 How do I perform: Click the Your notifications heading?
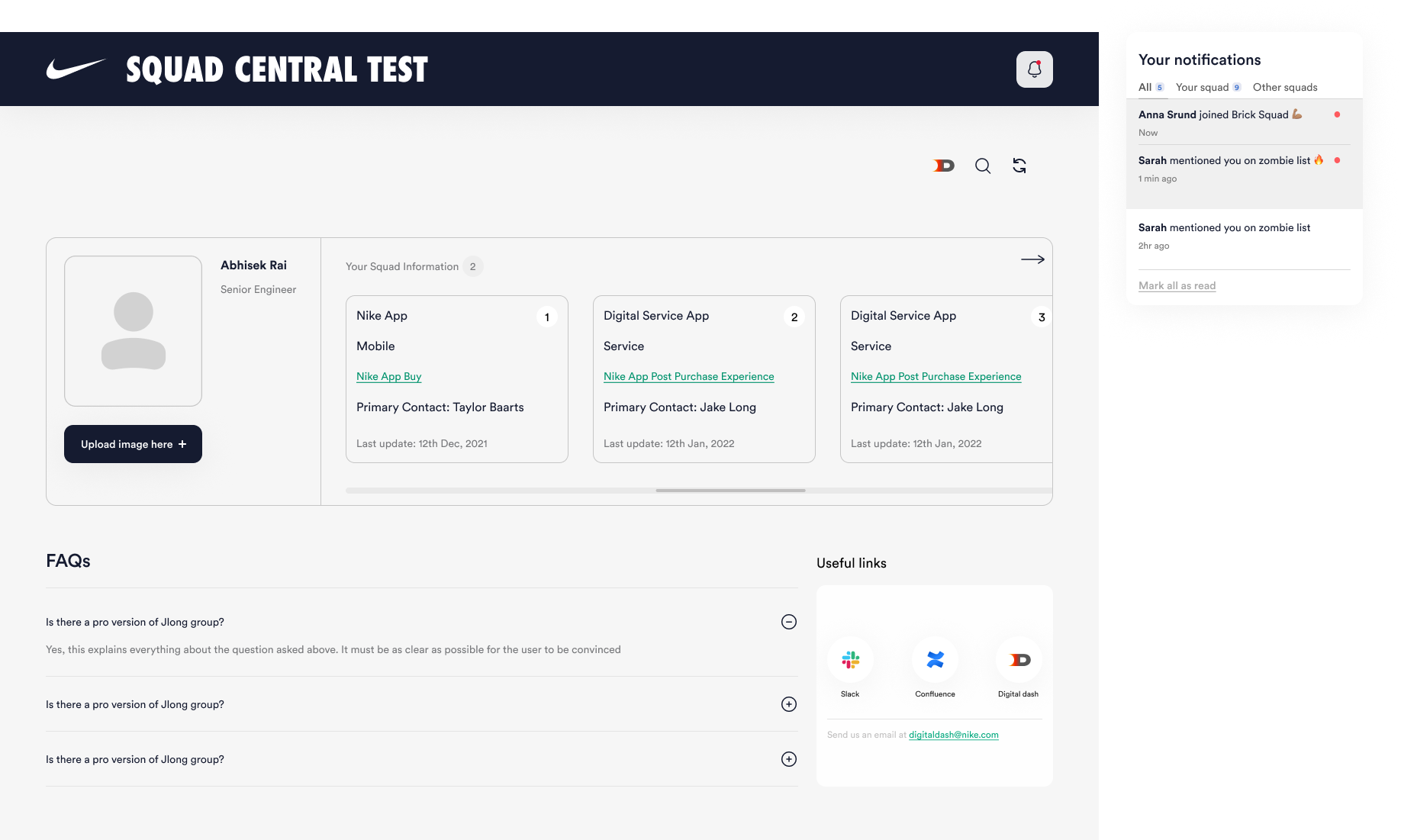[1200, 60]
